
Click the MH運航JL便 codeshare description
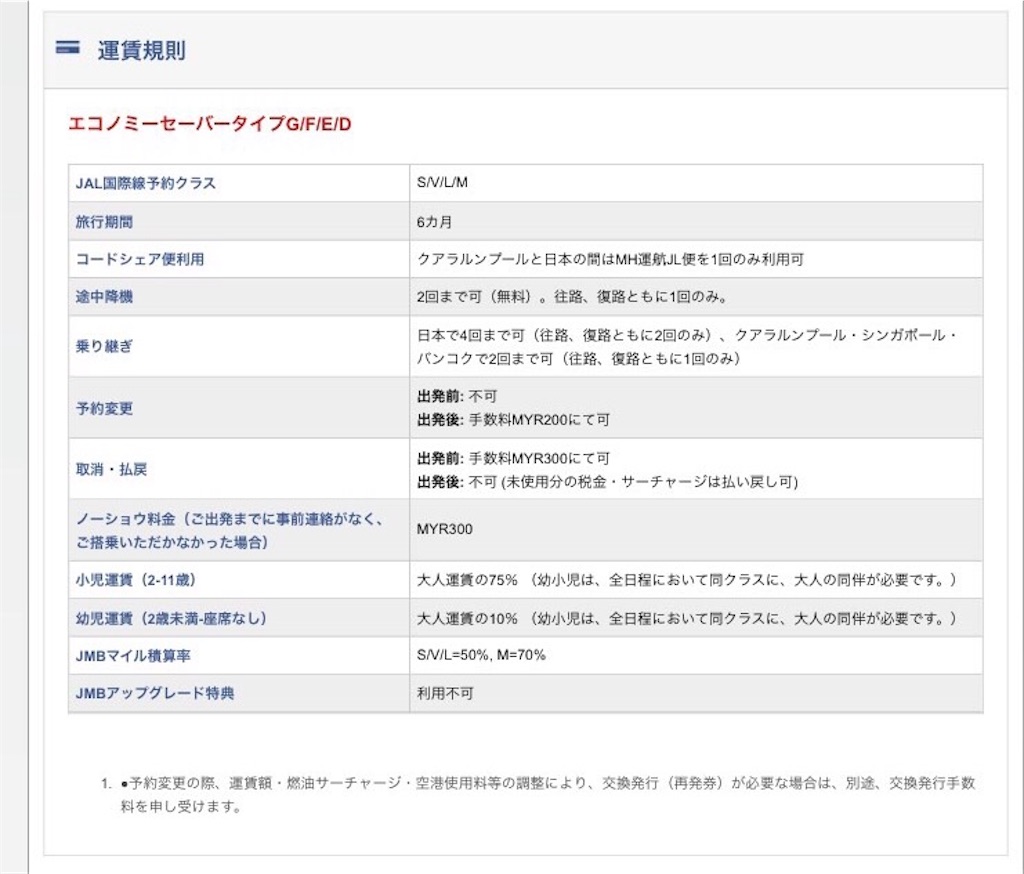[610, 259]
